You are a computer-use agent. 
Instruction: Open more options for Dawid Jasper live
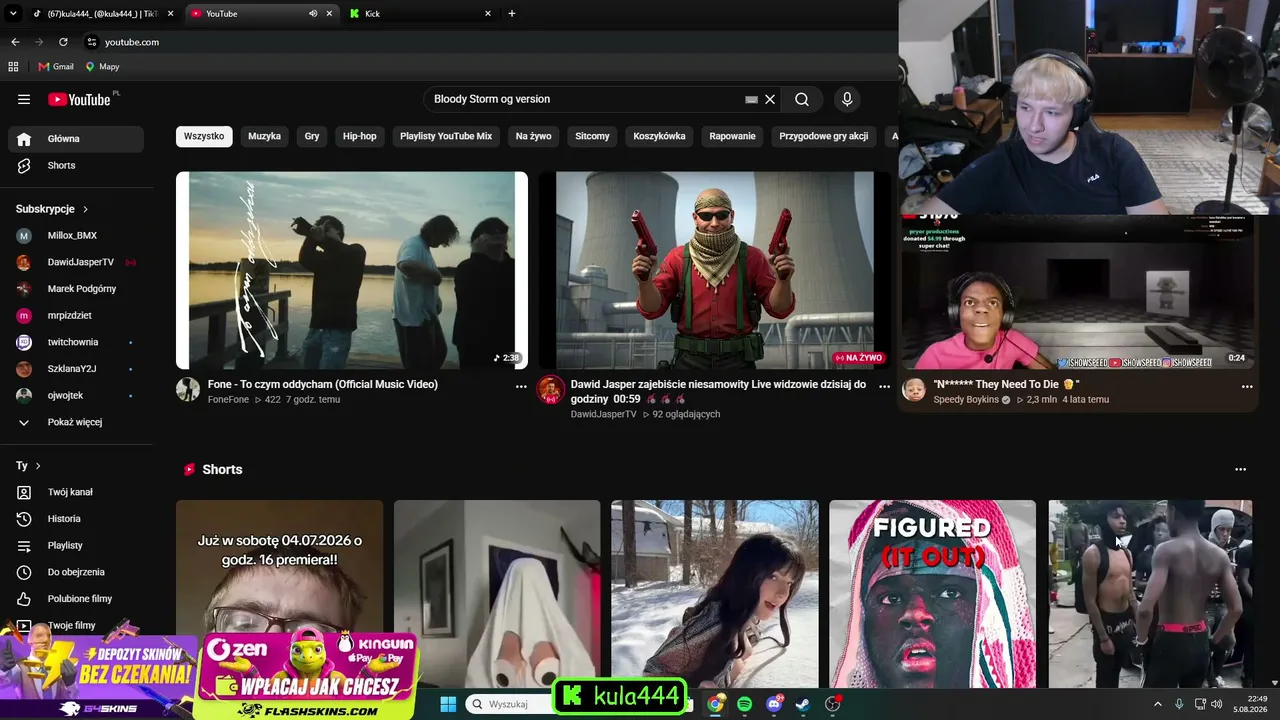884,386
